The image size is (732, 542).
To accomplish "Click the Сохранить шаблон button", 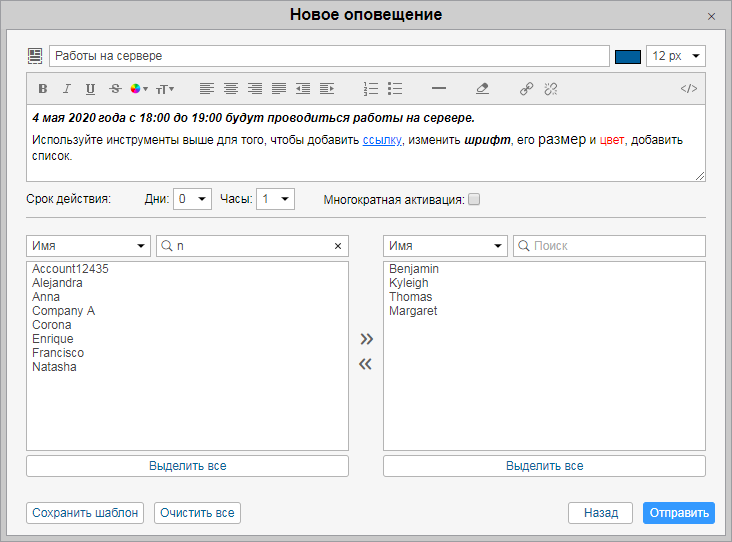I will (85, 513).
